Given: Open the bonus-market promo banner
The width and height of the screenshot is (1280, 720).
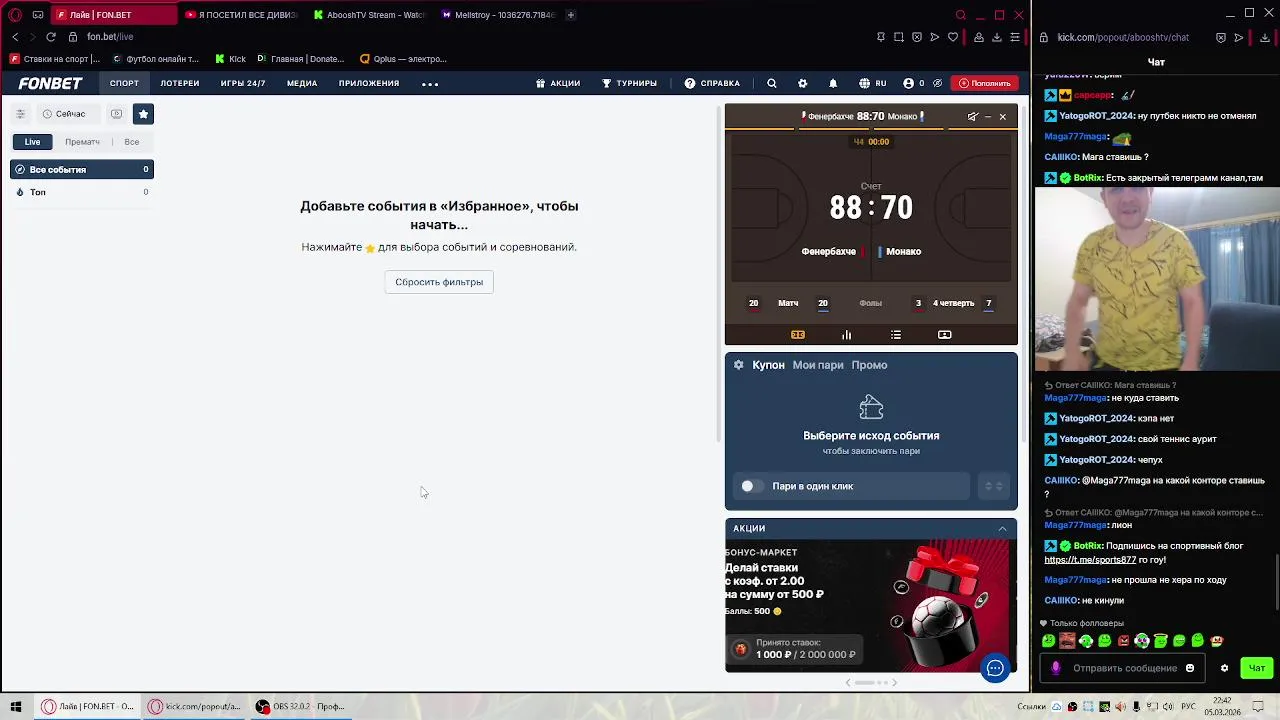Looking at the screenshot, I should (871, 605).
